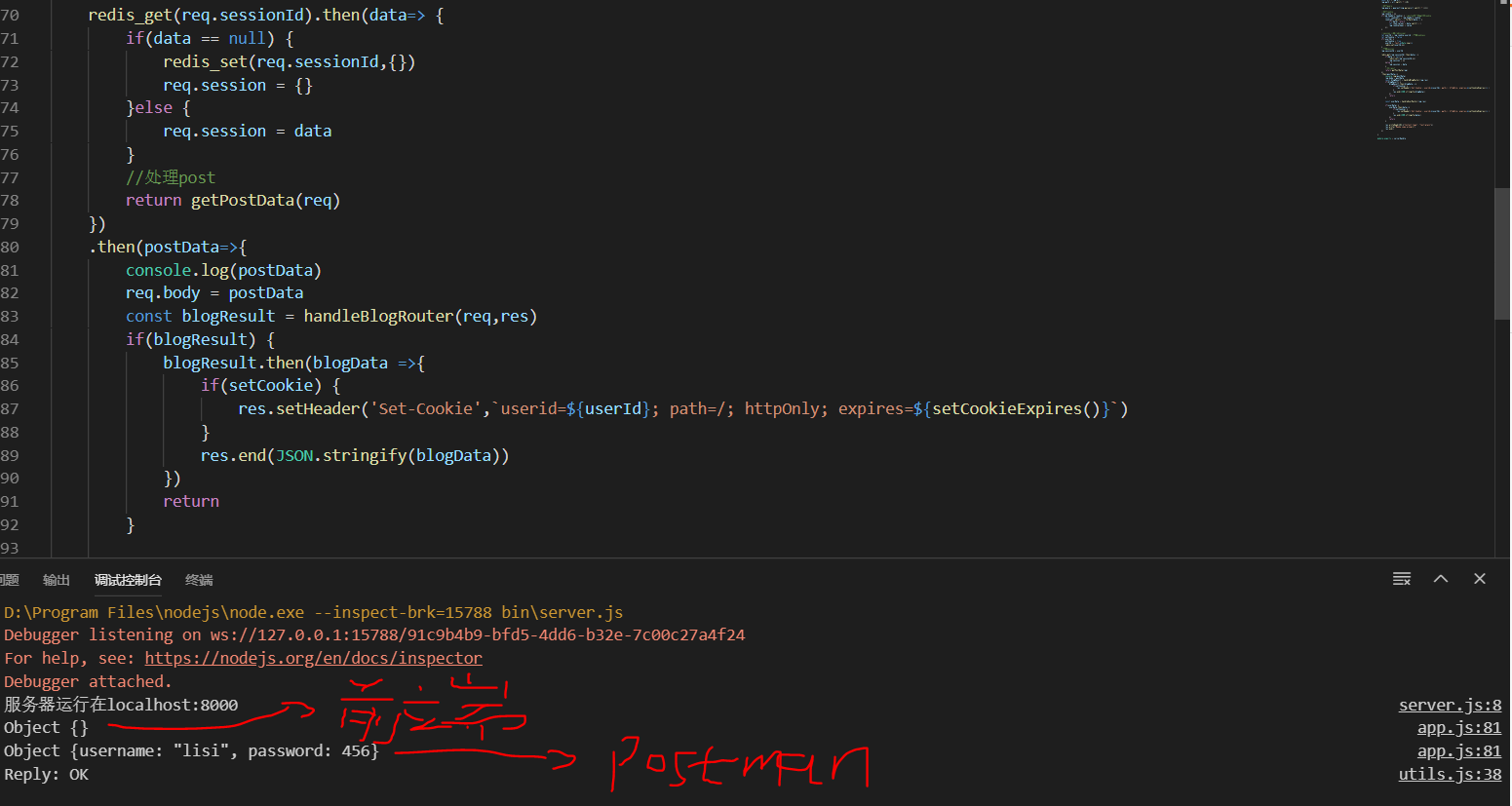Open the app.js:81 link beside Object {}

pos(1459,728)
